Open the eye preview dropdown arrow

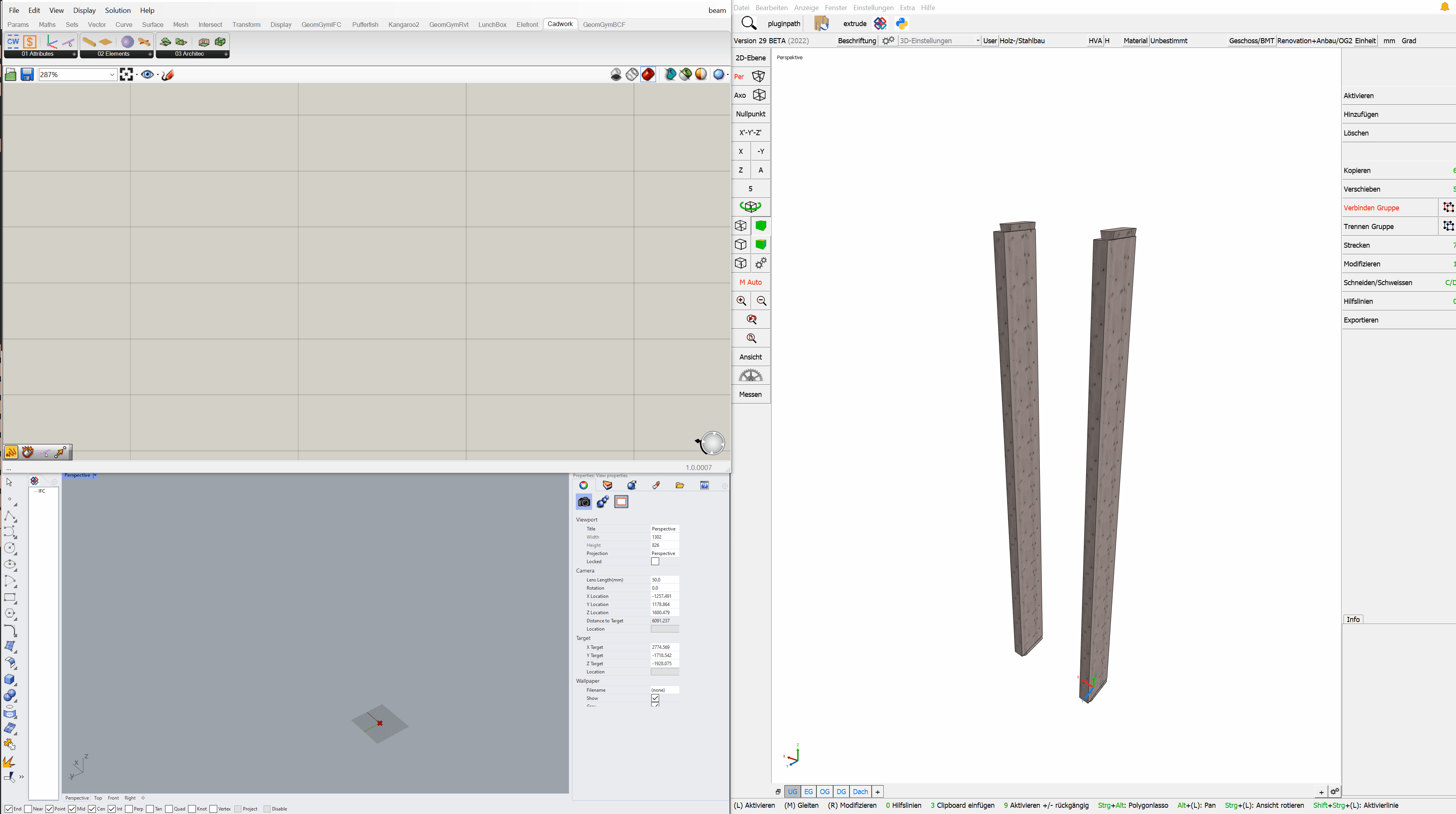158,75
